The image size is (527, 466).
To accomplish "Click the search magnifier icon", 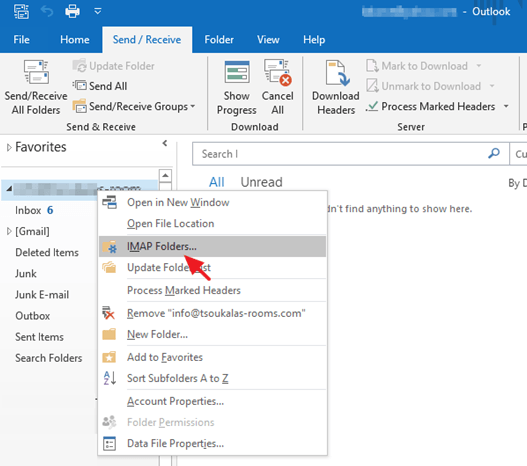I will click(x=494, y=154).
